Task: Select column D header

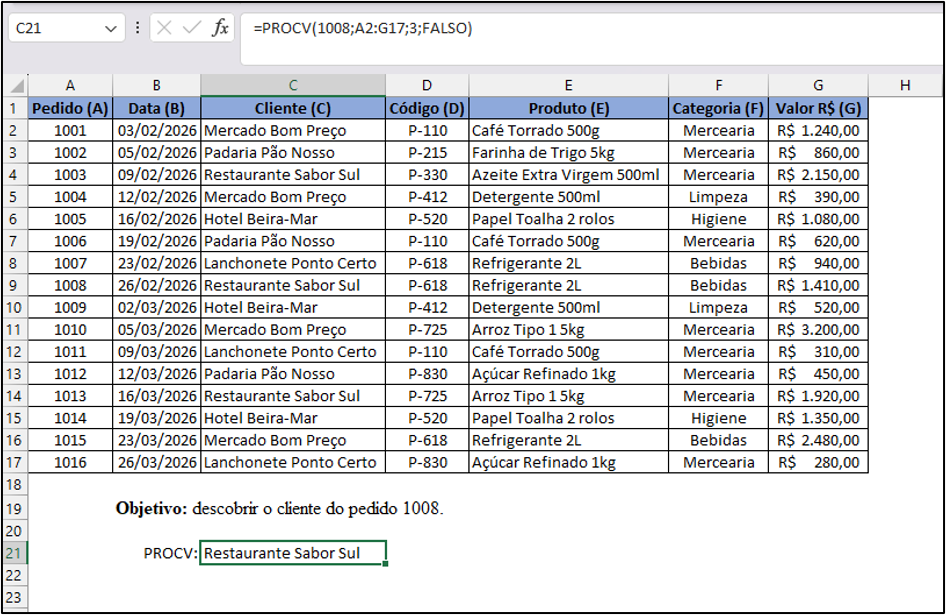Action: [427, 85]
